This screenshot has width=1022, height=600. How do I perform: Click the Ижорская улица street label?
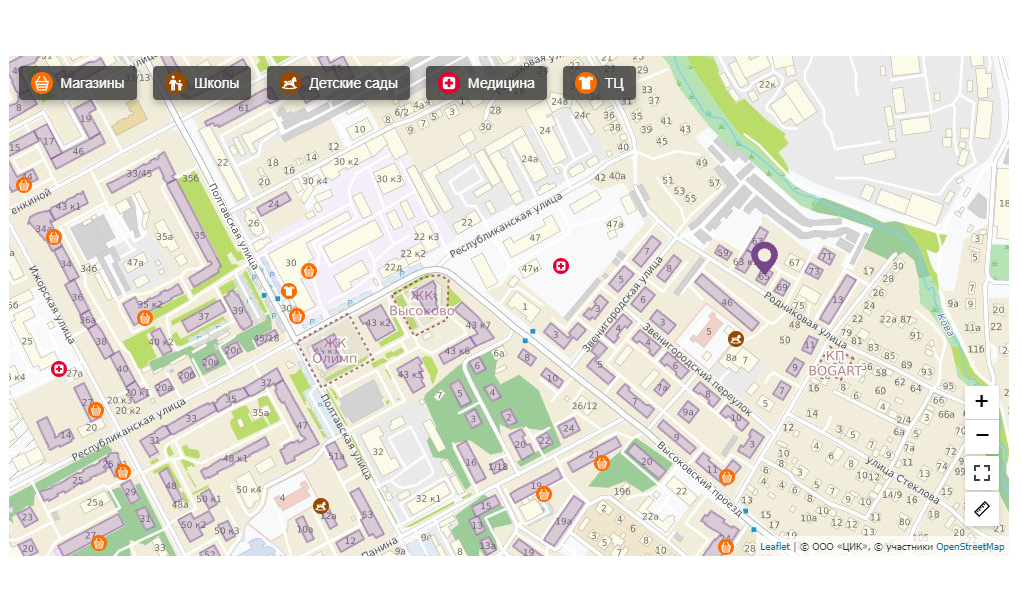[51, 304]
